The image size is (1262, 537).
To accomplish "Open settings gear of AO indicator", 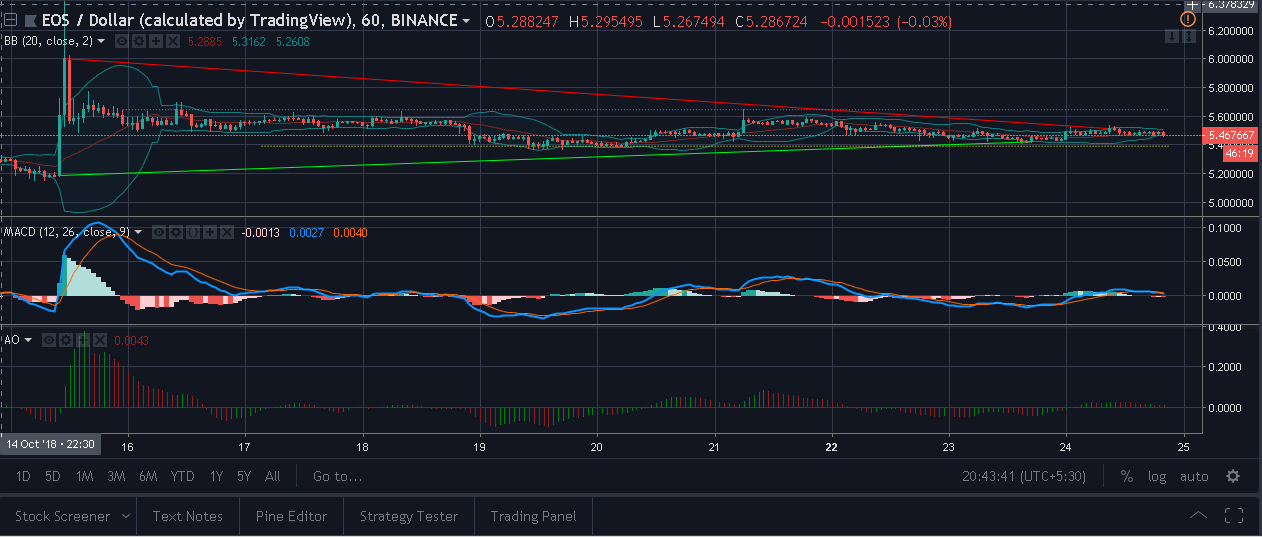I will click(66, 340).
